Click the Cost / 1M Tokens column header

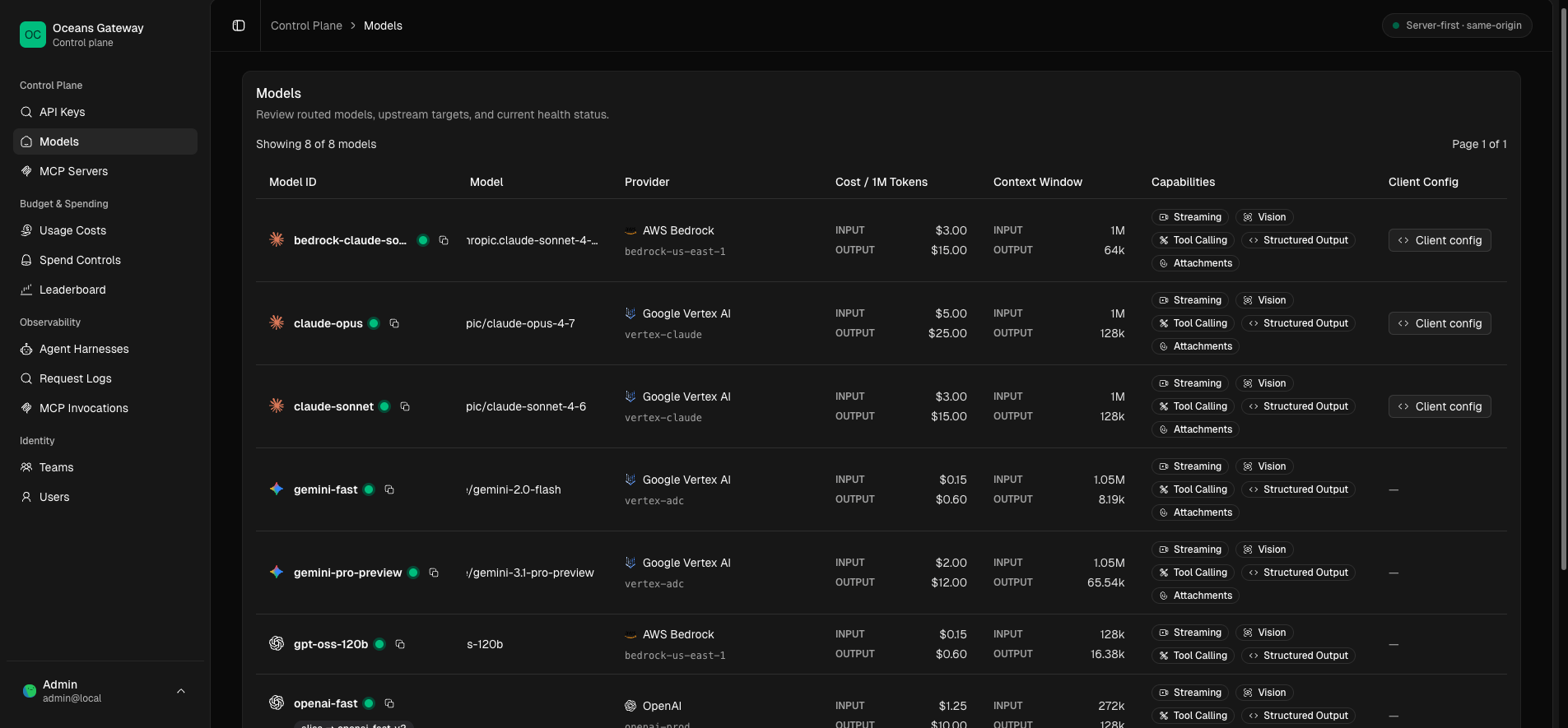[x=882, y=182]
